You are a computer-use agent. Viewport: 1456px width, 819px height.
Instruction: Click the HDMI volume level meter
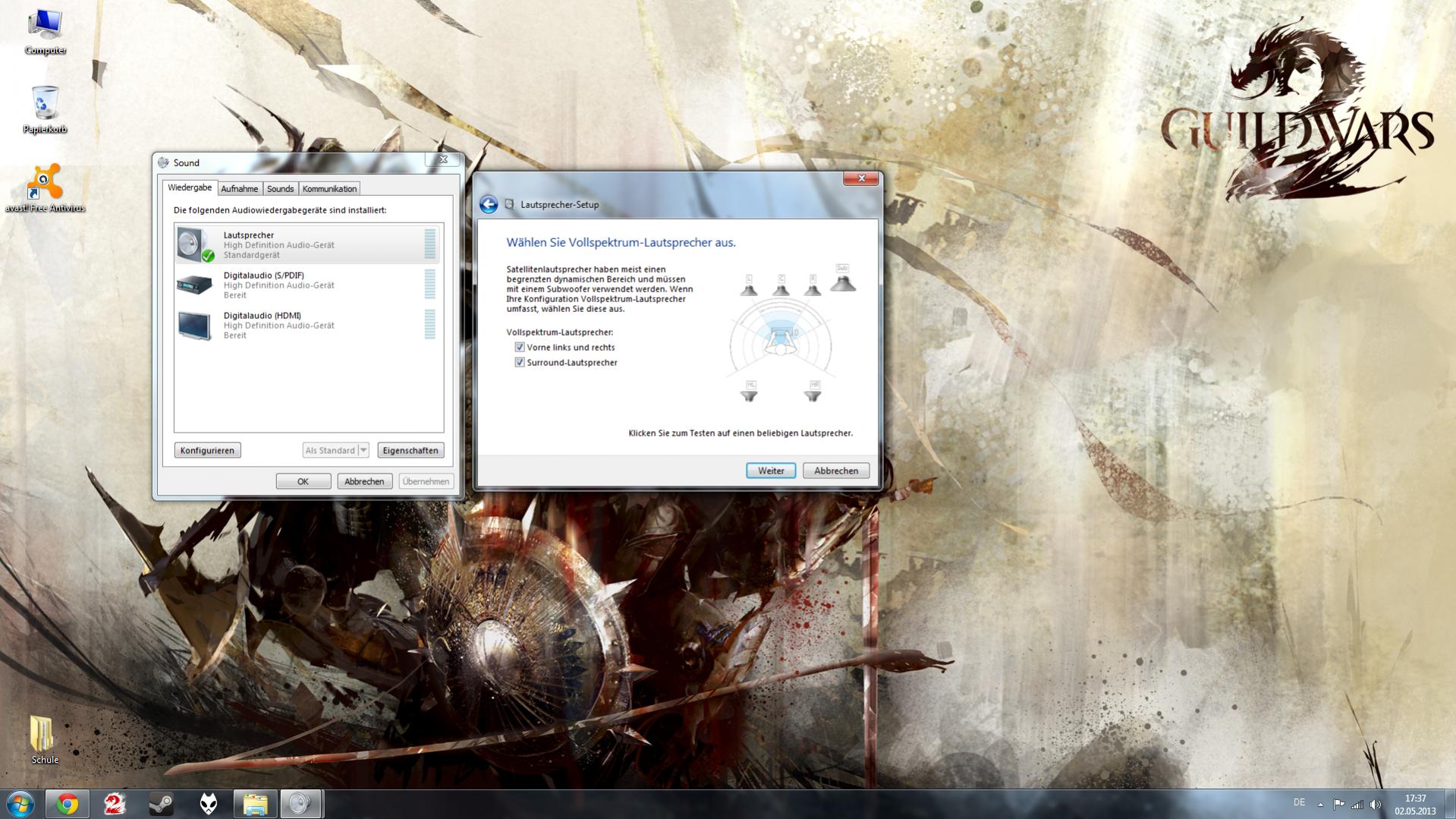coord(430,325)
